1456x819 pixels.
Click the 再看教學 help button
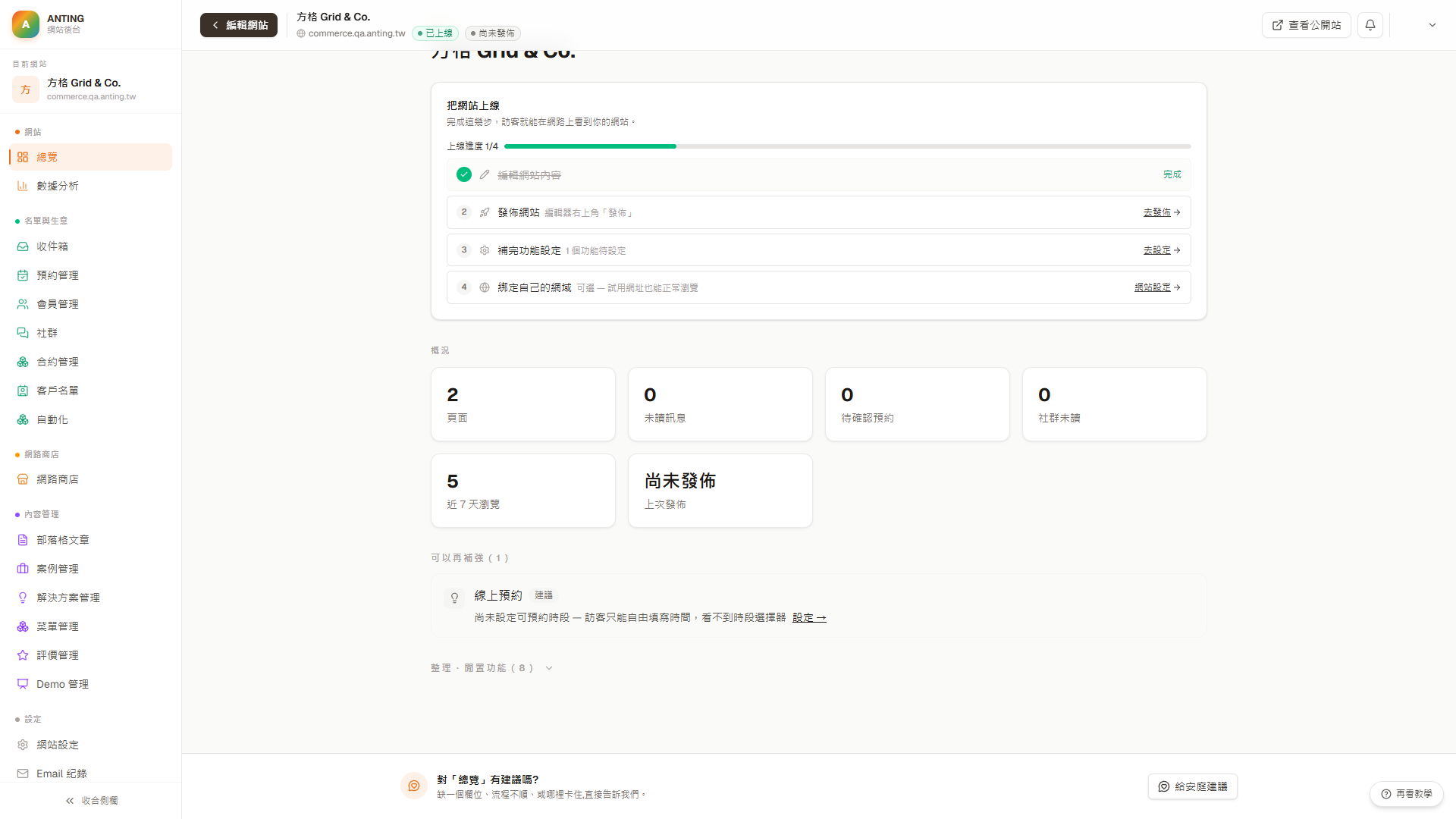(1407, 794)
